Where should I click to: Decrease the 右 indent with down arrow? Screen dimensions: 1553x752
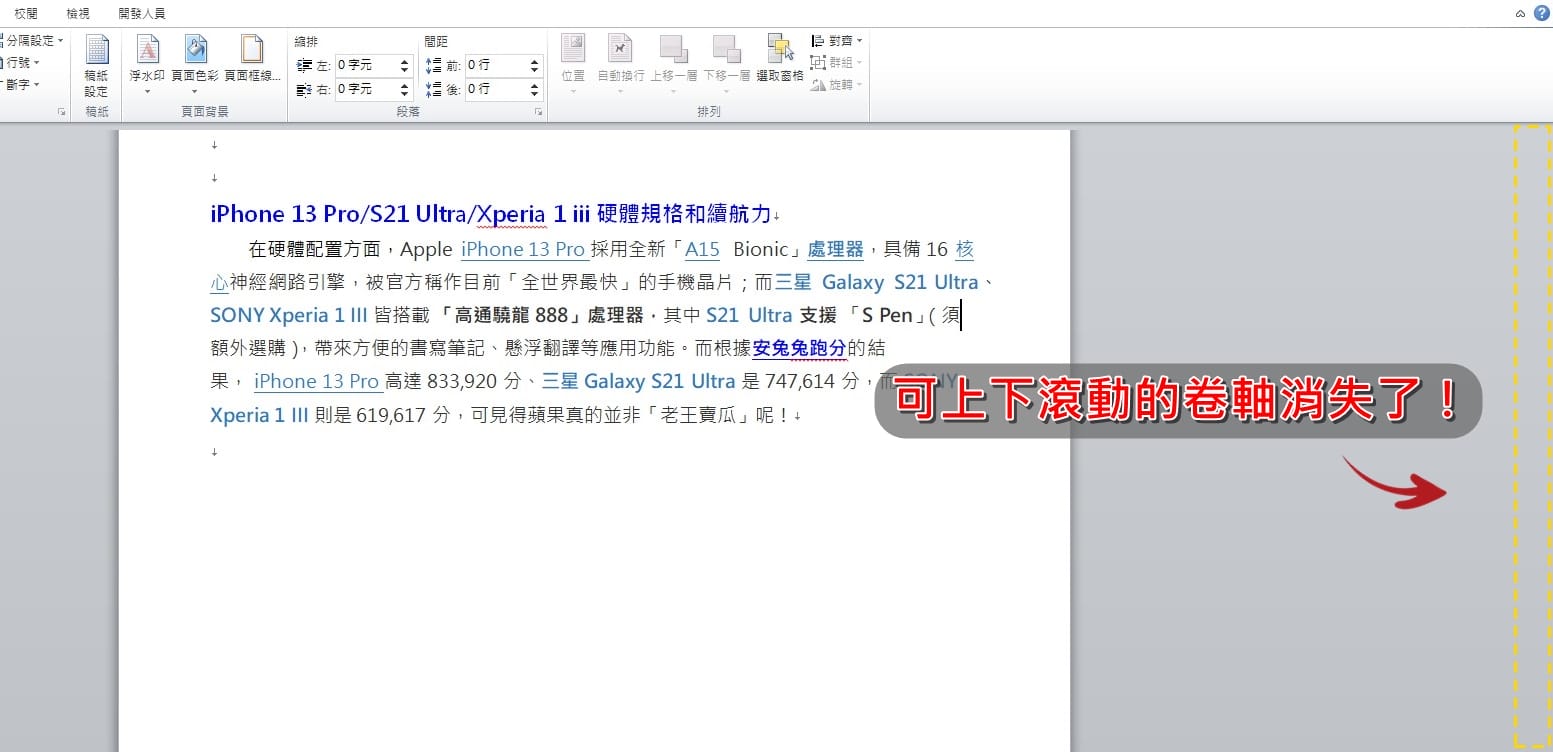[405, 94]
